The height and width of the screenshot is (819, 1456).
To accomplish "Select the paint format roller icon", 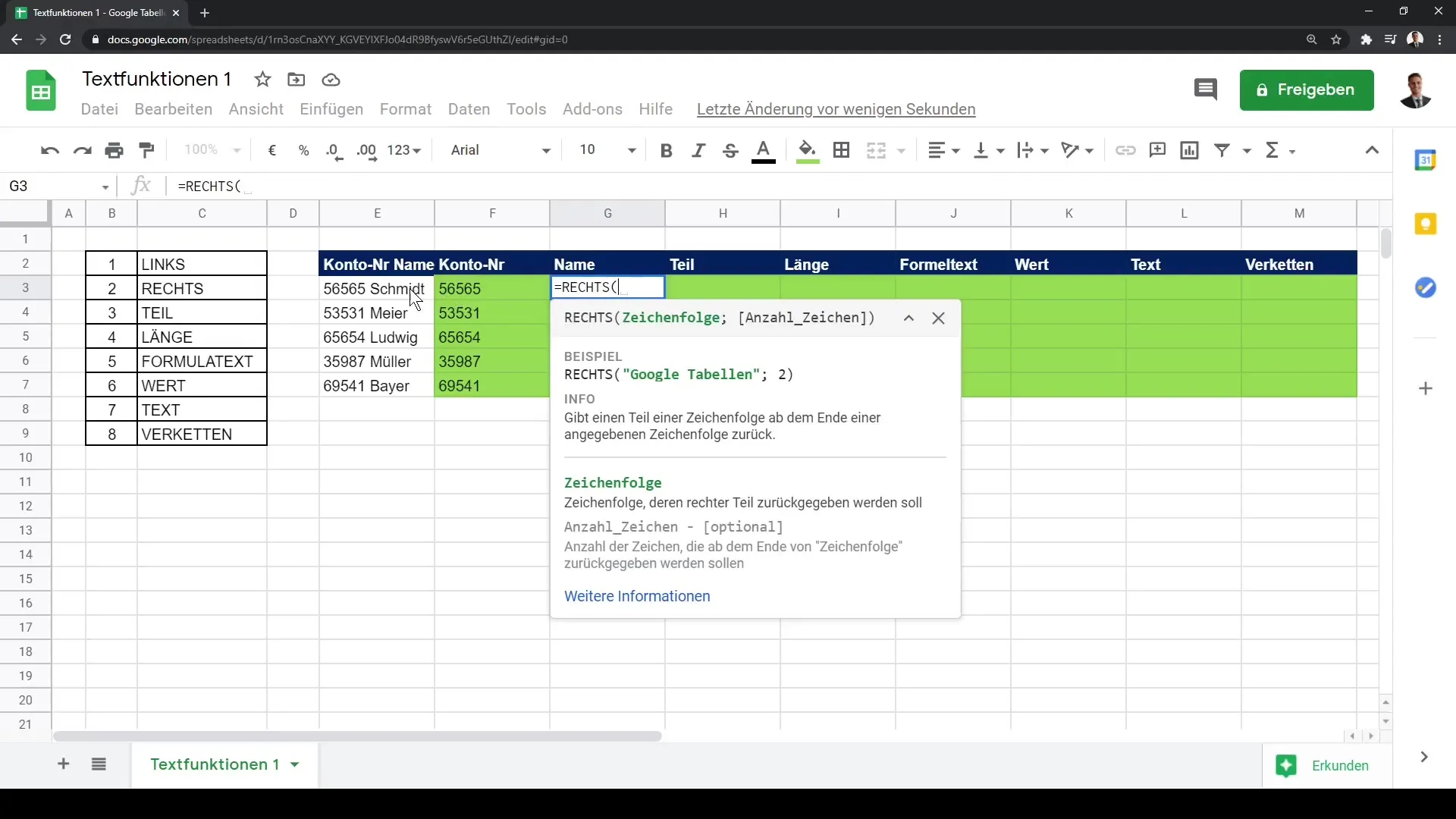I will point(146,150).
